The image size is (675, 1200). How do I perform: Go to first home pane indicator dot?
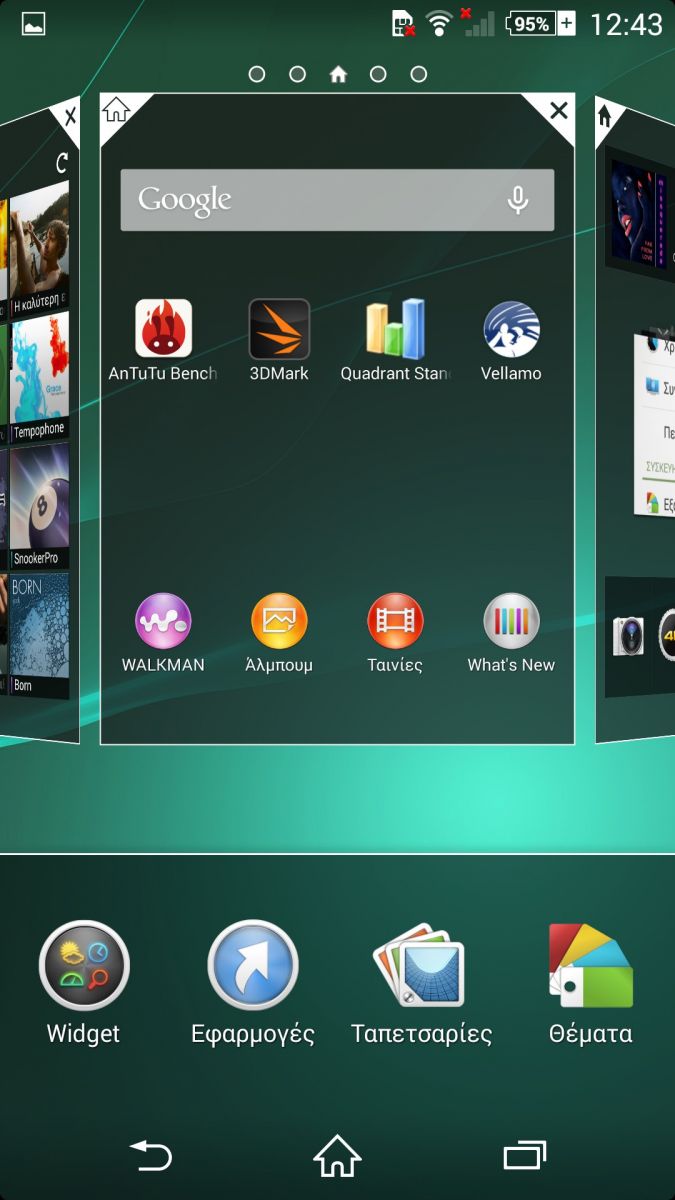point(257,74)
